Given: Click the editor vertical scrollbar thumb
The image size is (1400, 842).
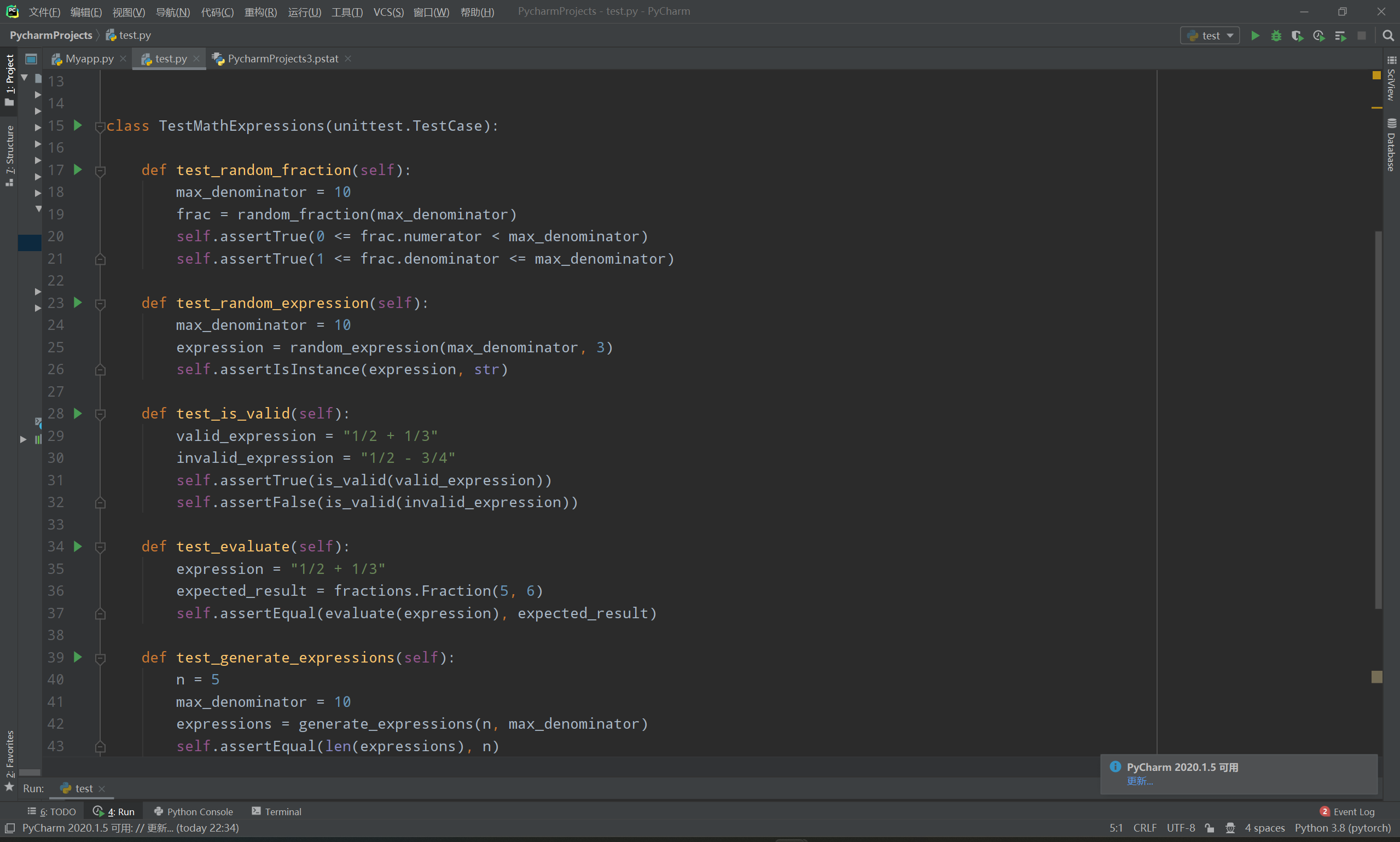Looking at the screenshot, I should pyautogui.click(x=1378, y=420).
